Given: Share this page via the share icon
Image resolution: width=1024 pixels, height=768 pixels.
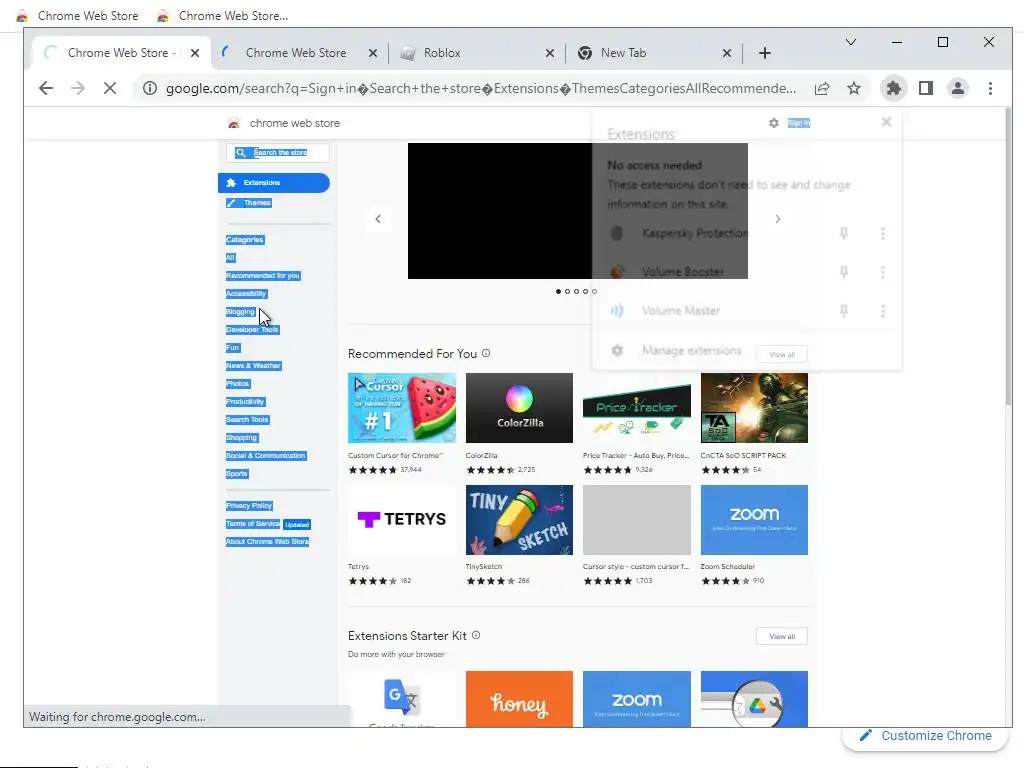Looking at the screenshot, I should [x=822, y=88].
